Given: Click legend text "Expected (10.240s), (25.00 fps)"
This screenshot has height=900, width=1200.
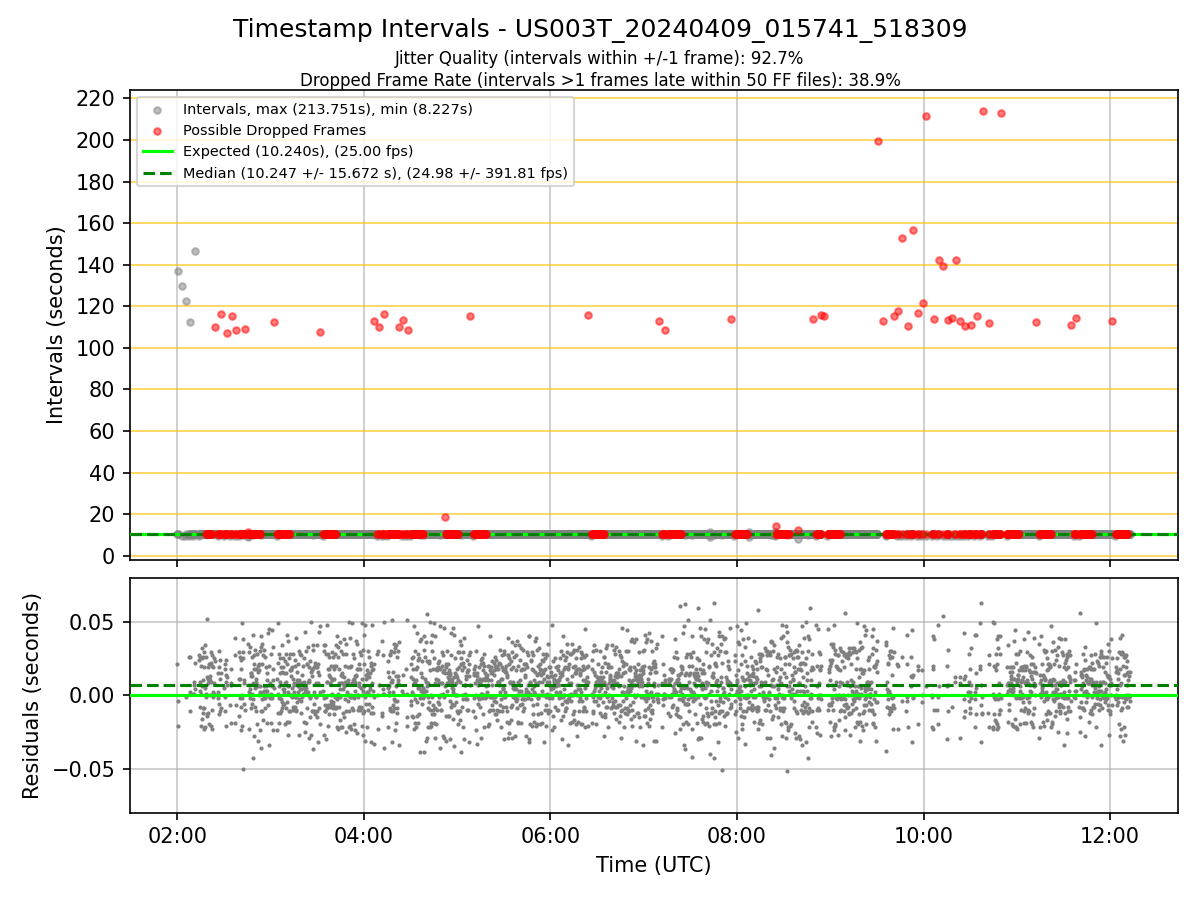Looking at the screenshot, I should click(x=298, y=151).
